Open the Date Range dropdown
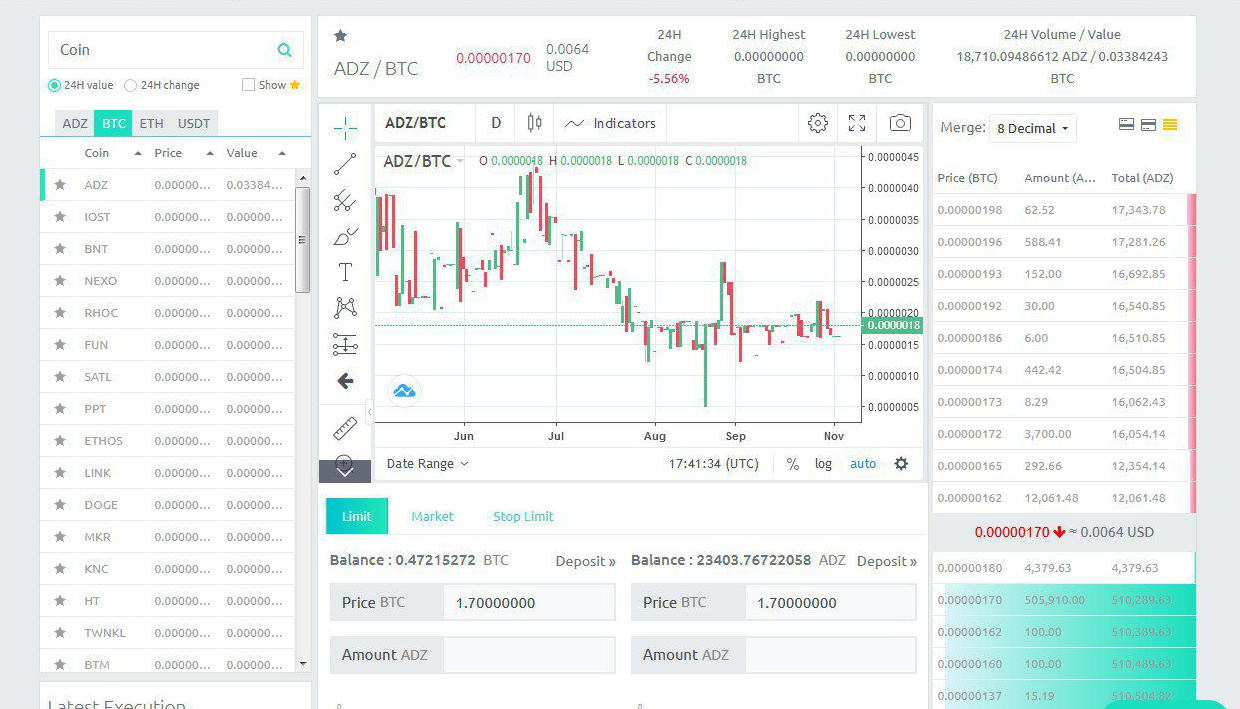The image size is (1240, 709). point(427,464)
